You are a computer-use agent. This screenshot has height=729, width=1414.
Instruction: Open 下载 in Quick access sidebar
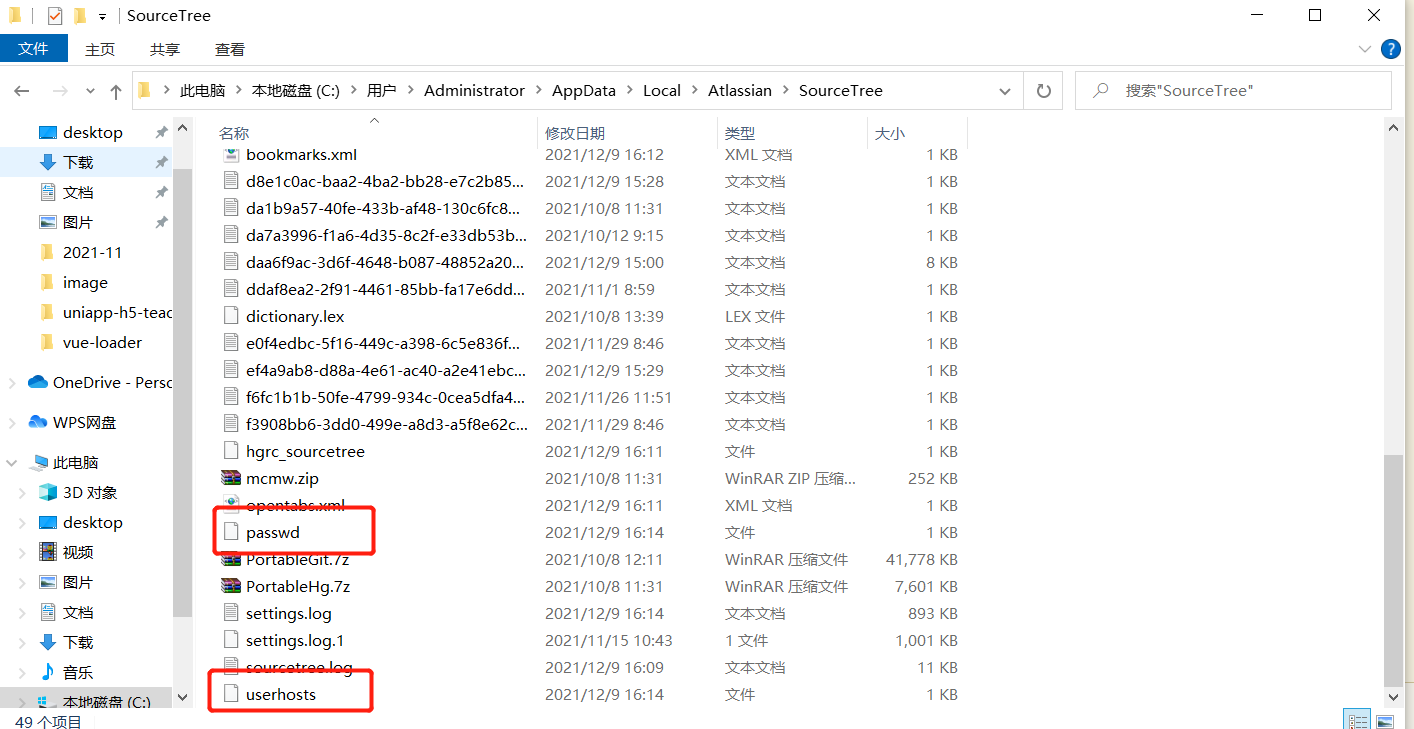[78, 163]
